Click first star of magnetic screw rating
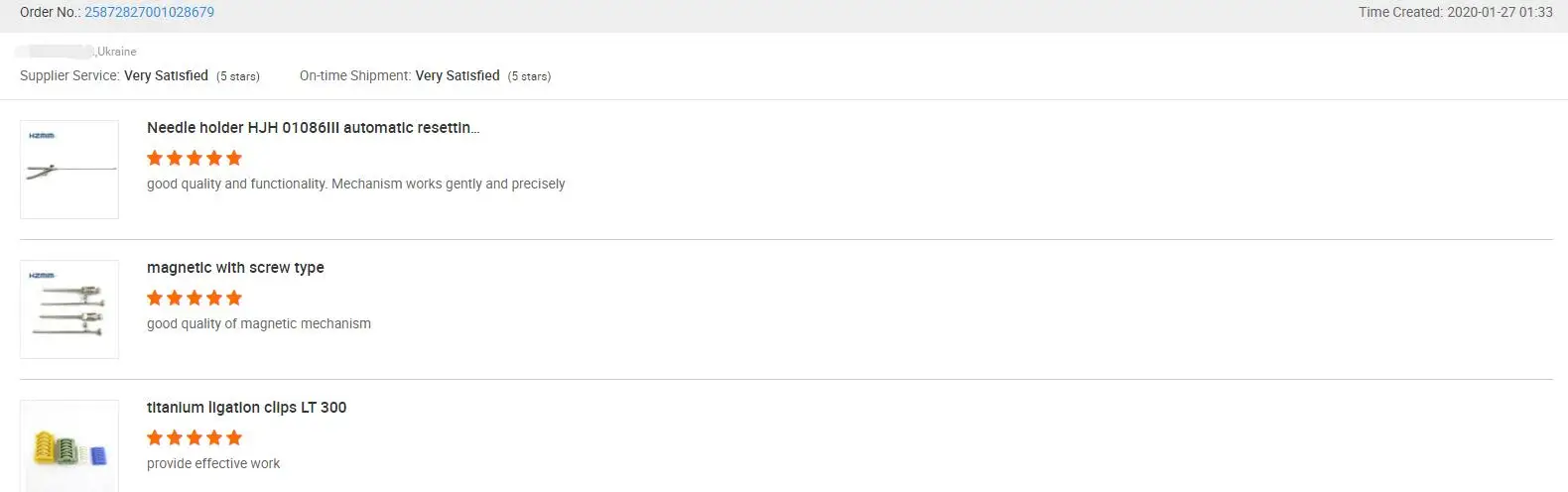This screenshot has height=492, width=1568. pos(155,298)
